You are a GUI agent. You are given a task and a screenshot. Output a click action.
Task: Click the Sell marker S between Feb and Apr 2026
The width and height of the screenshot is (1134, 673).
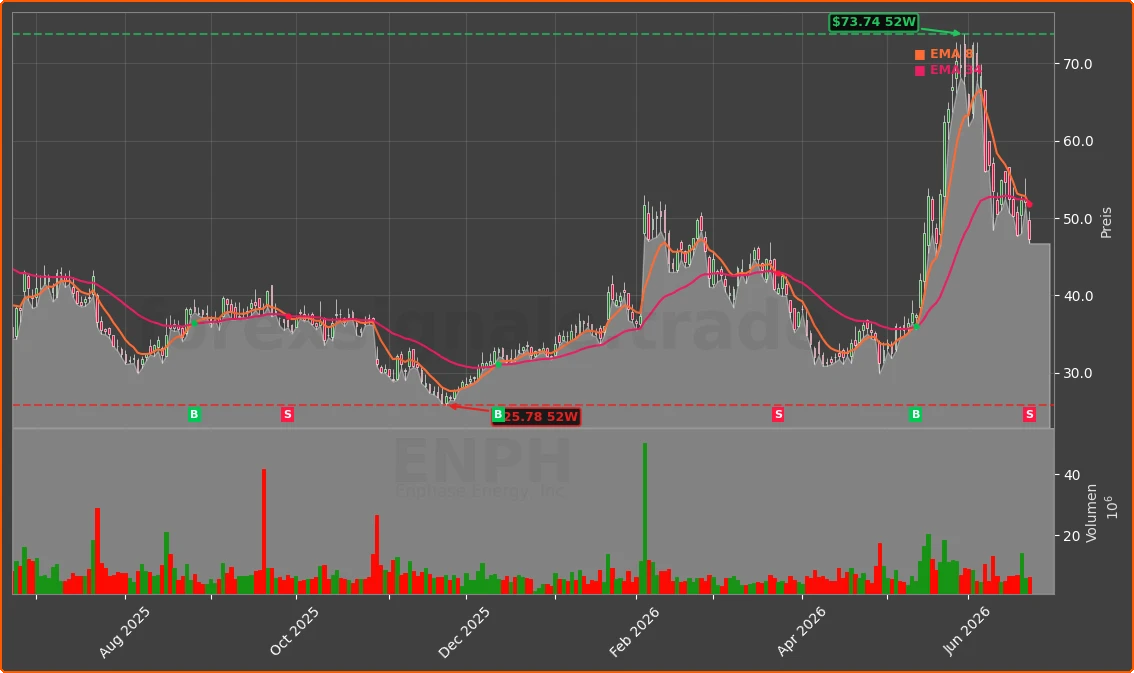click(x=778, y=414)
